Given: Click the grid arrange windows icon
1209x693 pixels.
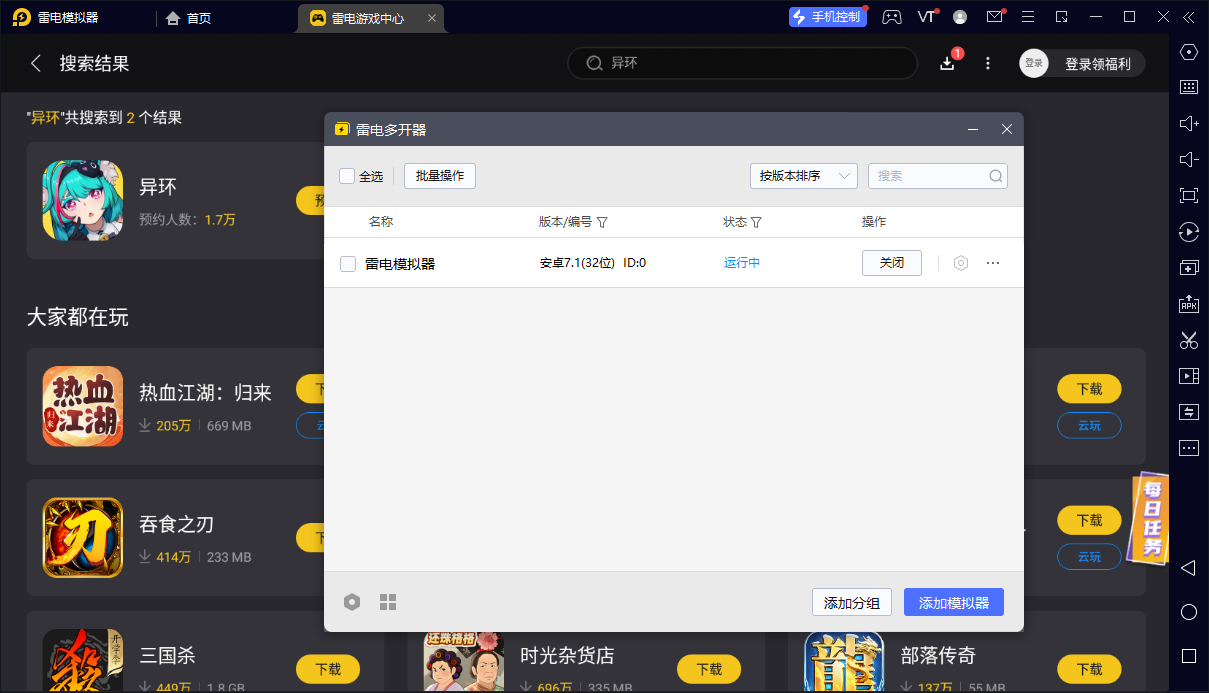Looking at the screenshot, I should pyautogui.click(x=388, y=602).
